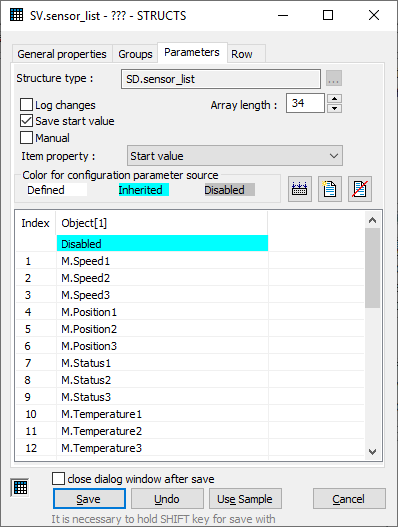Select the cyan Disabled row cell
The image size is (398, 527).
(x=162, y=243)
